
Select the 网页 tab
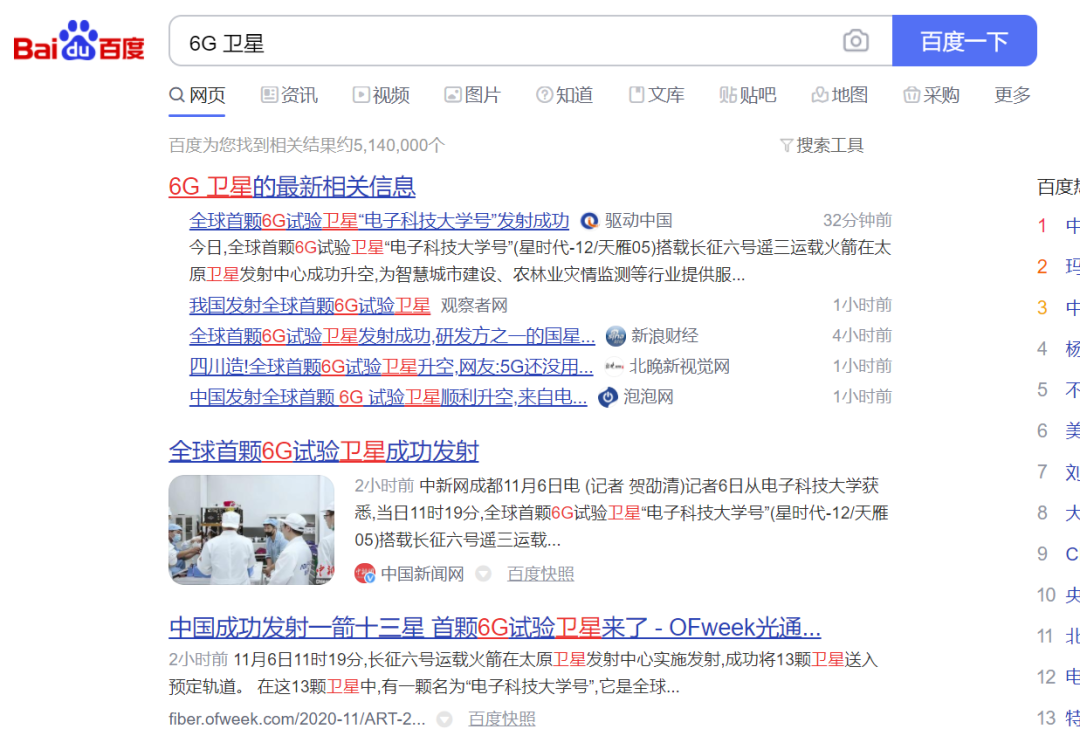(197, 94)
